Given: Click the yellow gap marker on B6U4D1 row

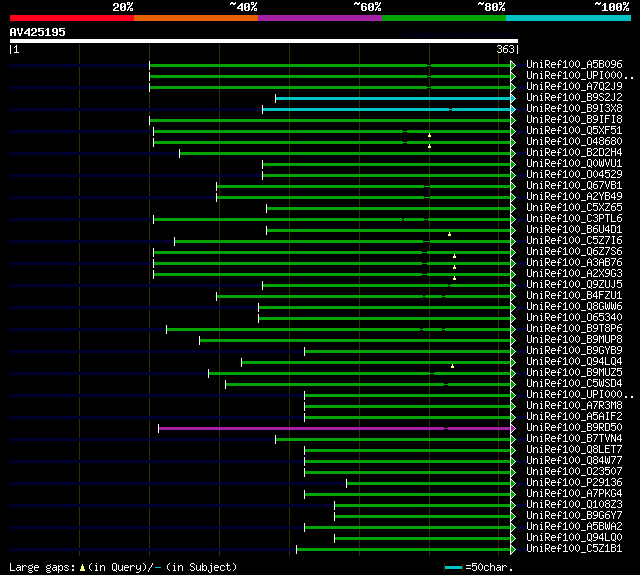Looking at the screenshot, I should (x=449, y=234).
